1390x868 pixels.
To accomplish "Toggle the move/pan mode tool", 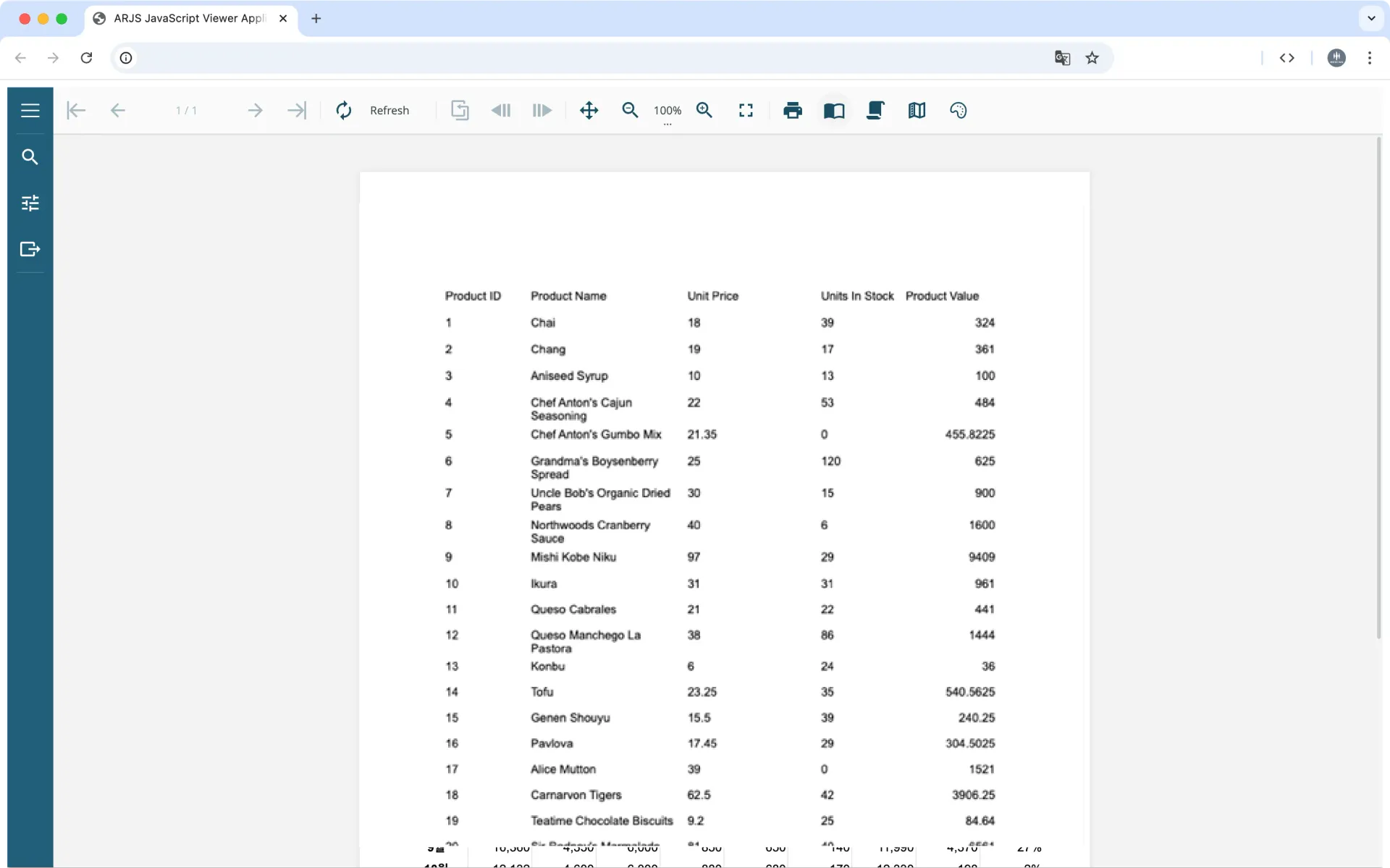I will pos(589,110).
